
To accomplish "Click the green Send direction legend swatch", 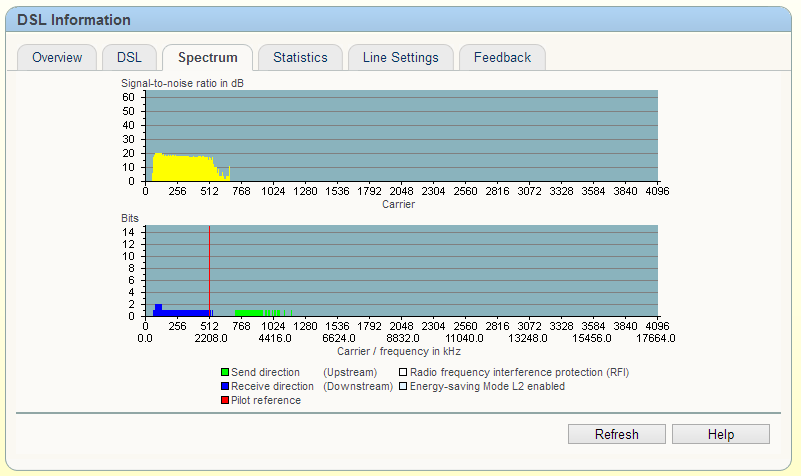I will pyautogui.click(x=225, y=373).
